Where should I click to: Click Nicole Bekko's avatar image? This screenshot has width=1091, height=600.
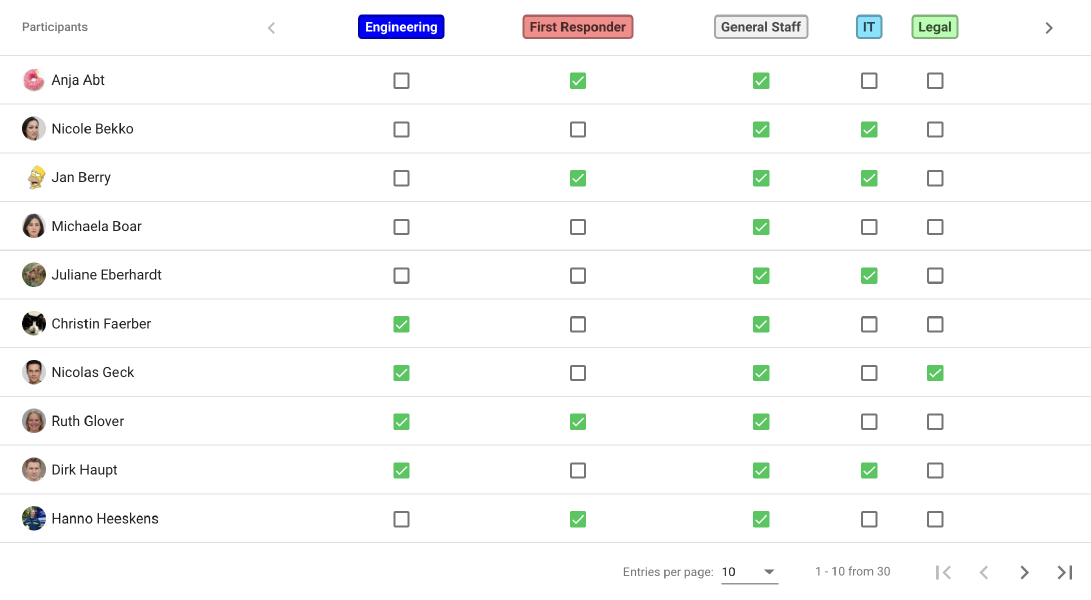[x=33, y=129]
